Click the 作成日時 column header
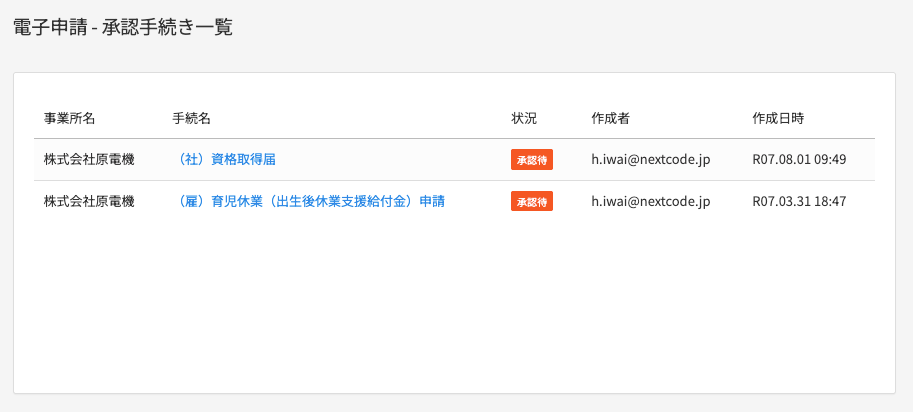The image size is (913, 412). [x=778, y=118]
